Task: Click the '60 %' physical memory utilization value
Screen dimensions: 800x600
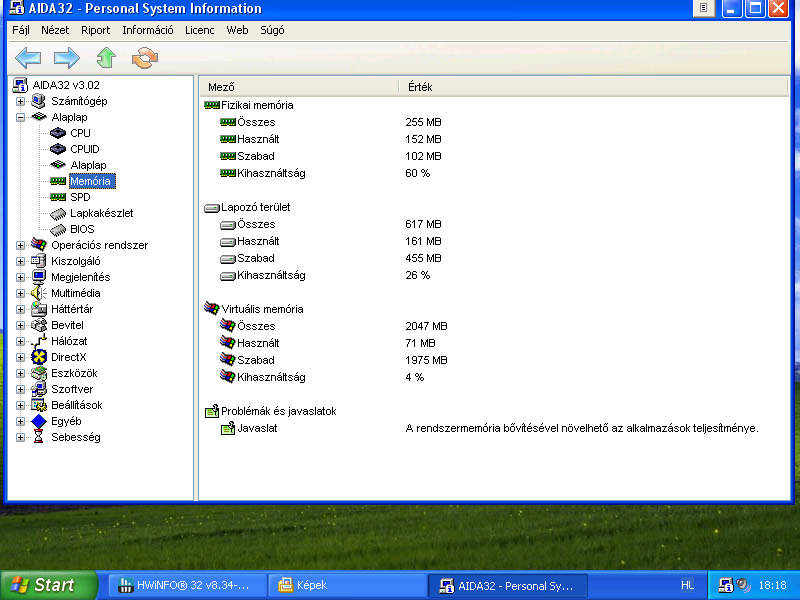Action: 417,173
